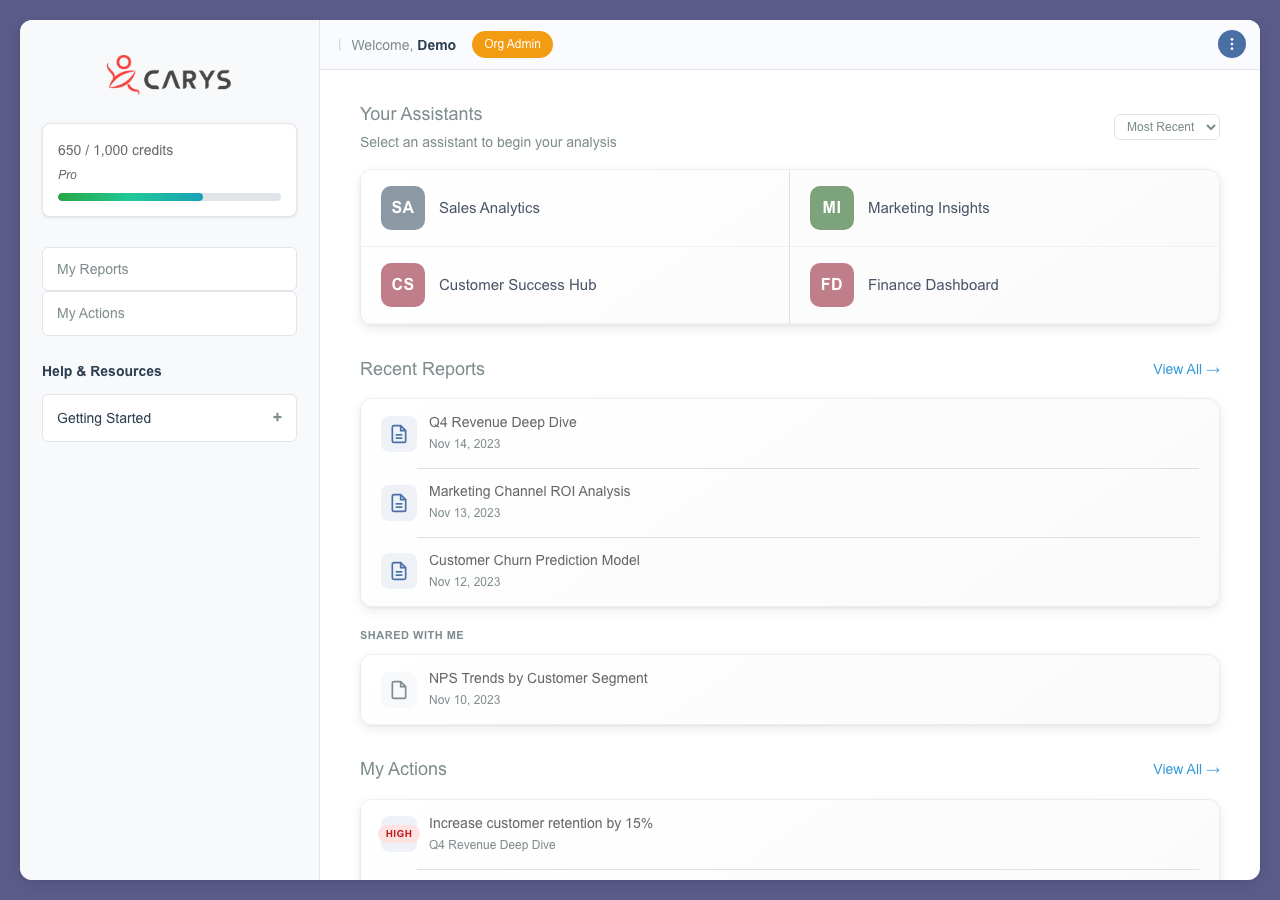Open the Customer Churn Prediction Model report
The image size is (1280, 900).
534,560
